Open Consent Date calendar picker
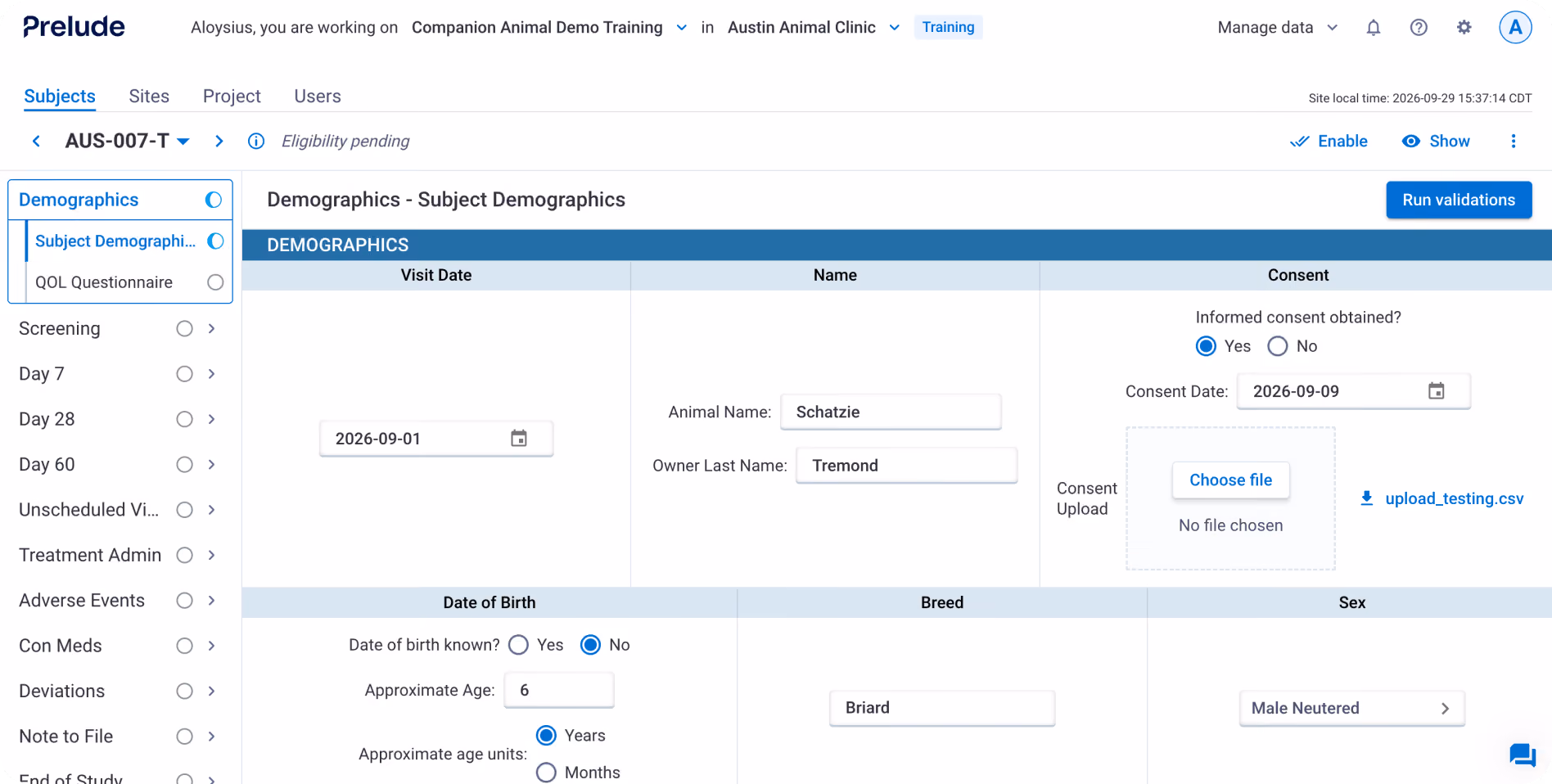The image size is (1552, 784). (x=1436, y=390)
